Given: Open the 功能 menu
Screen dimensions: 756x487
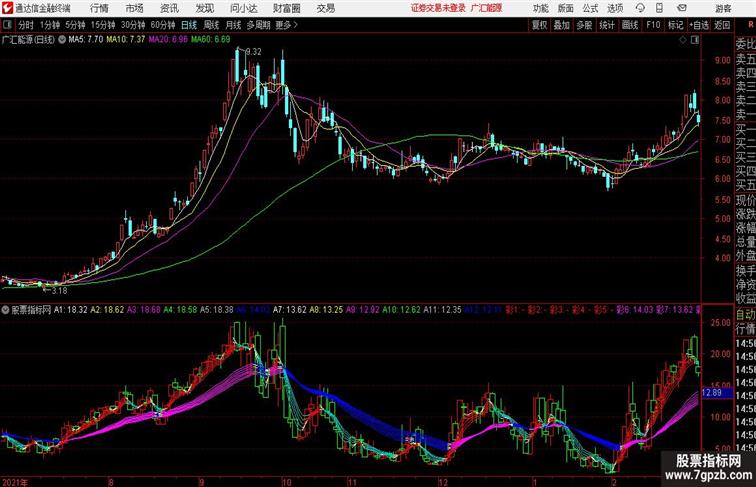Looking at the screenshot, I should (x=540, y=8).
